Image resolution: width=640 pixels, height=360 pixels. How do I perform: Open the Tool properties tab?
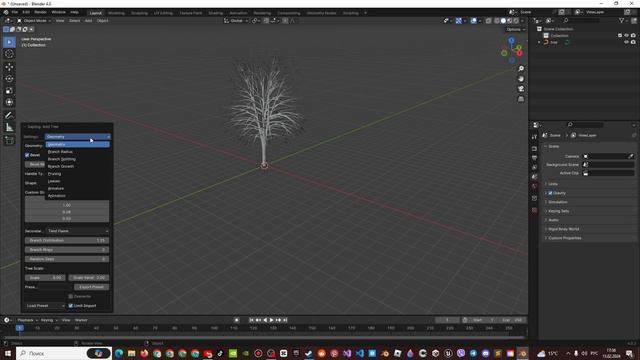535,137
